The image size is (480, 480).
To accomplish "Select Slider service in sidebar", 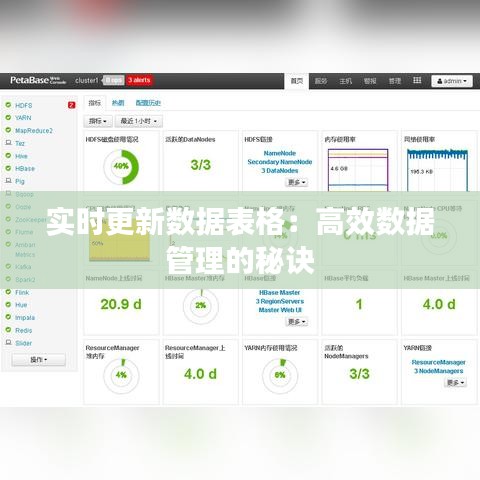I will 23,343.
